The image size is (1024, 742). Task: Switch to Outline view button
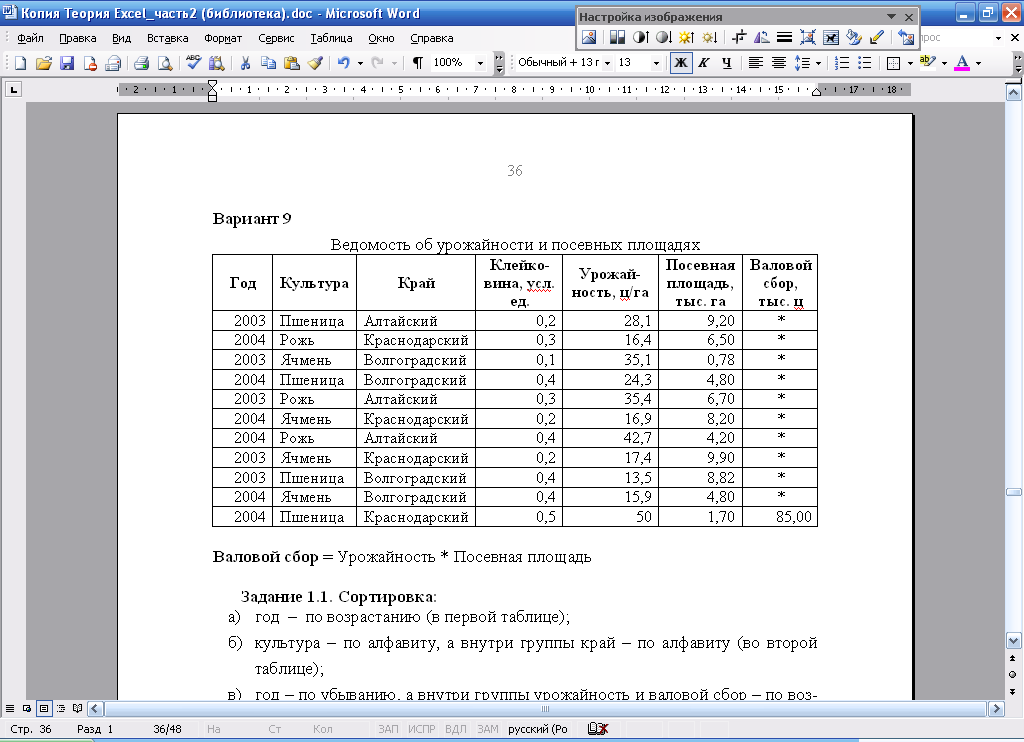[x=61, y=708]
